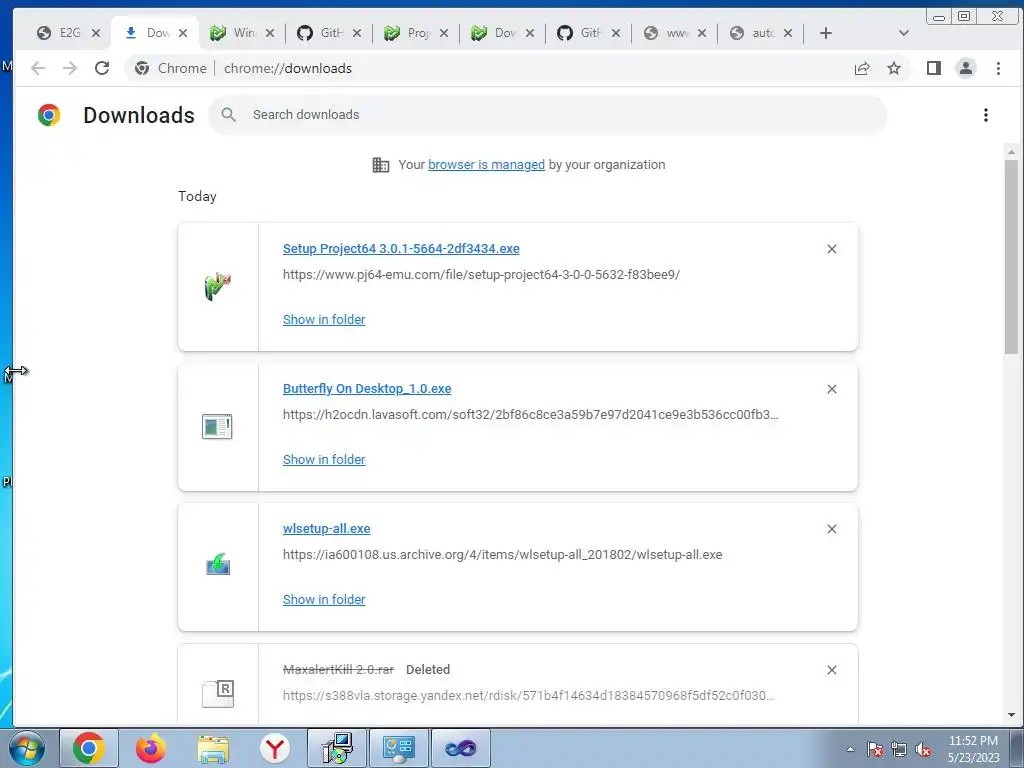Click the muted volume tray icon
This screenshot has width=1024, height=768.
923,749
